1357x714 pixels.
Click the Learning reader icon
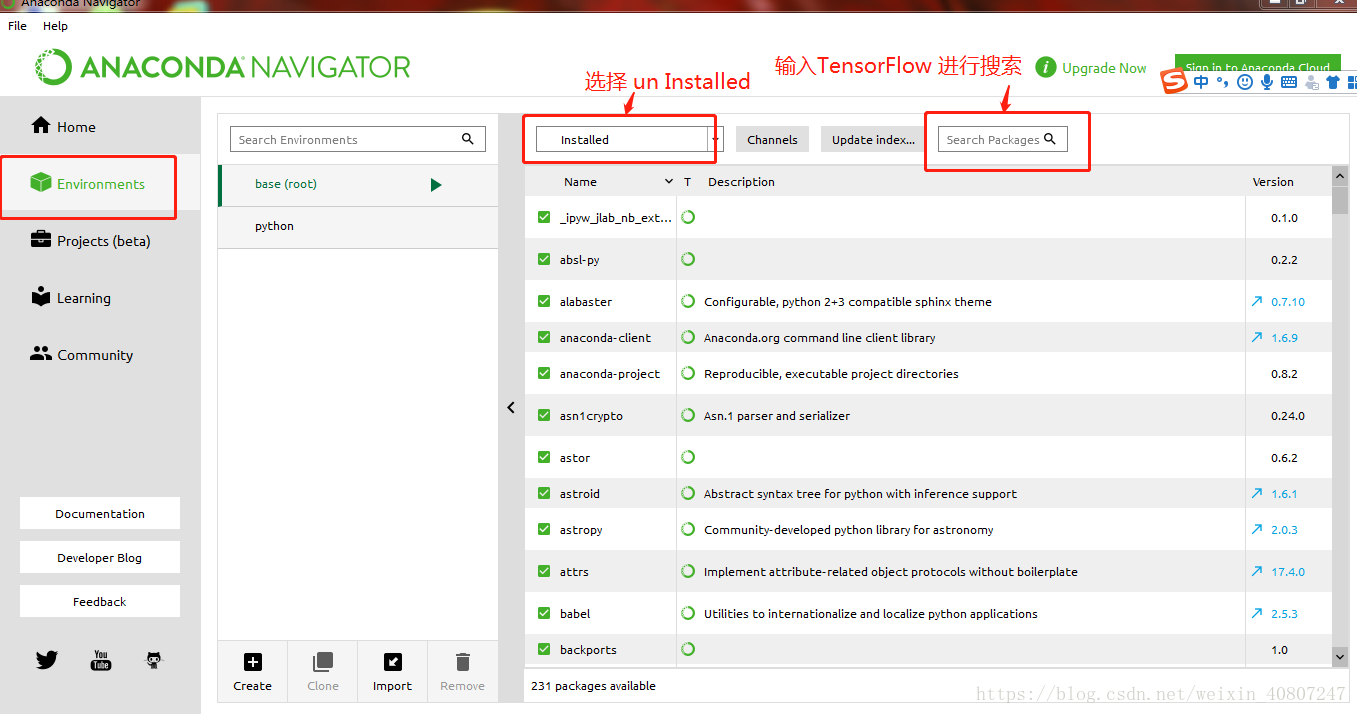point(41,296)
